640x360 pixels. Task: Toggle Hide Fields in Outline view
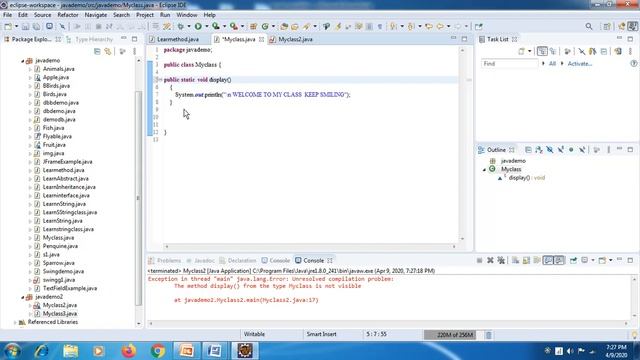pyautogui.click(x=550, y=150)
